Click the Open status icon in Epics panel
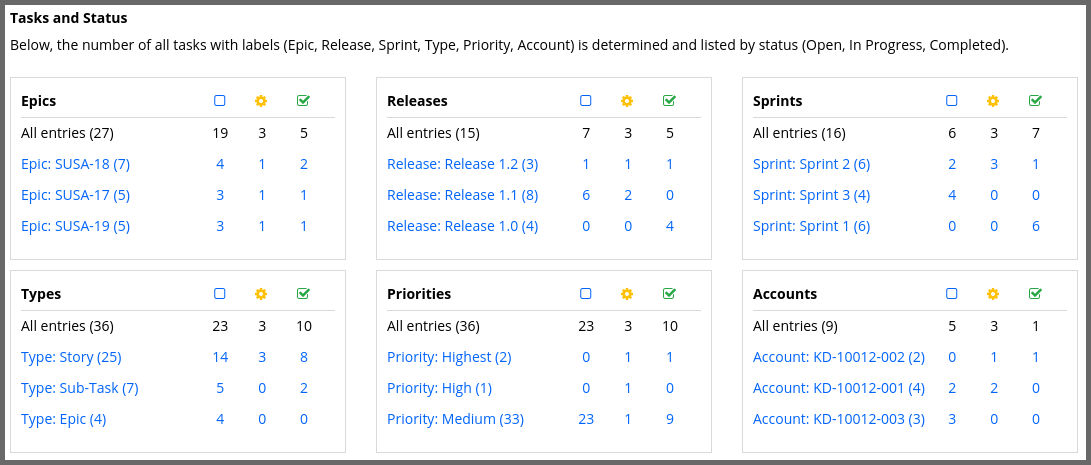The width and height of the screenshot is (1091, 465). point(220,101)
